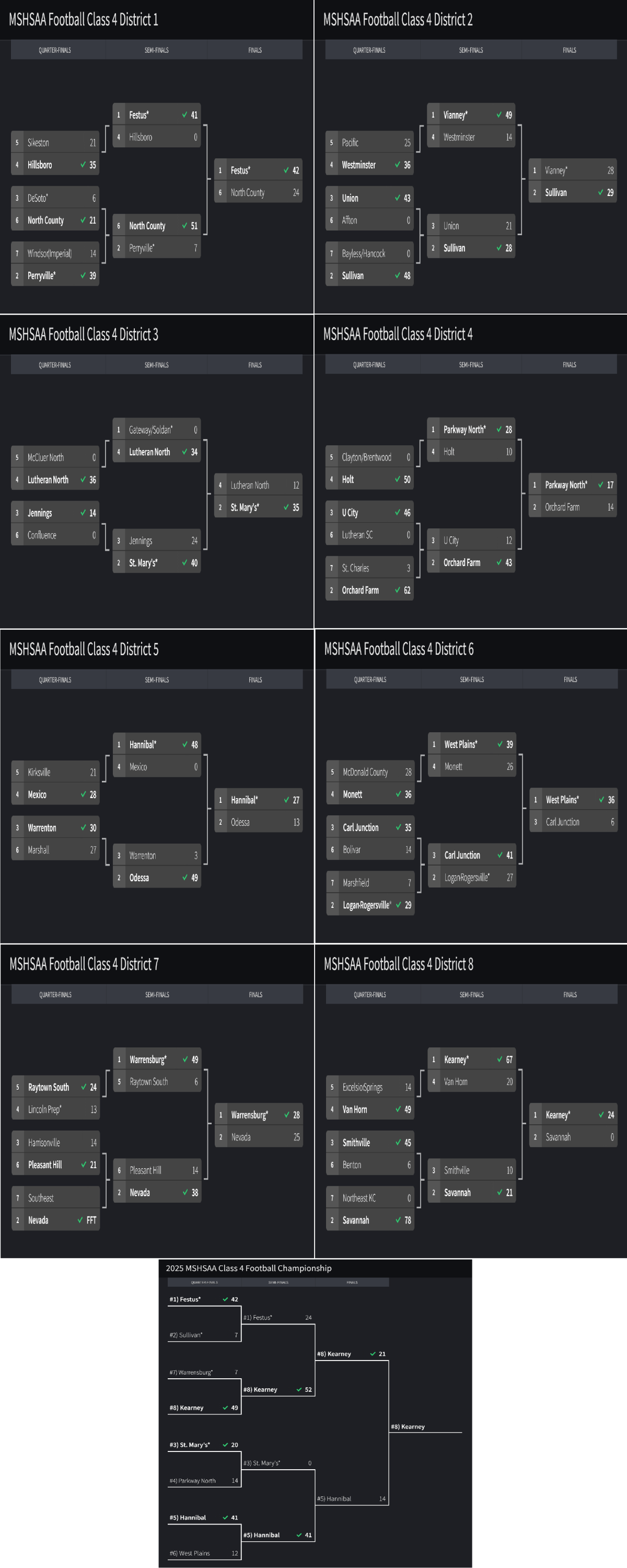This screenshot has height=1568, width=627.
Task: Click checkmark beside Orchard Farm's 62 score
Action: 398,590
